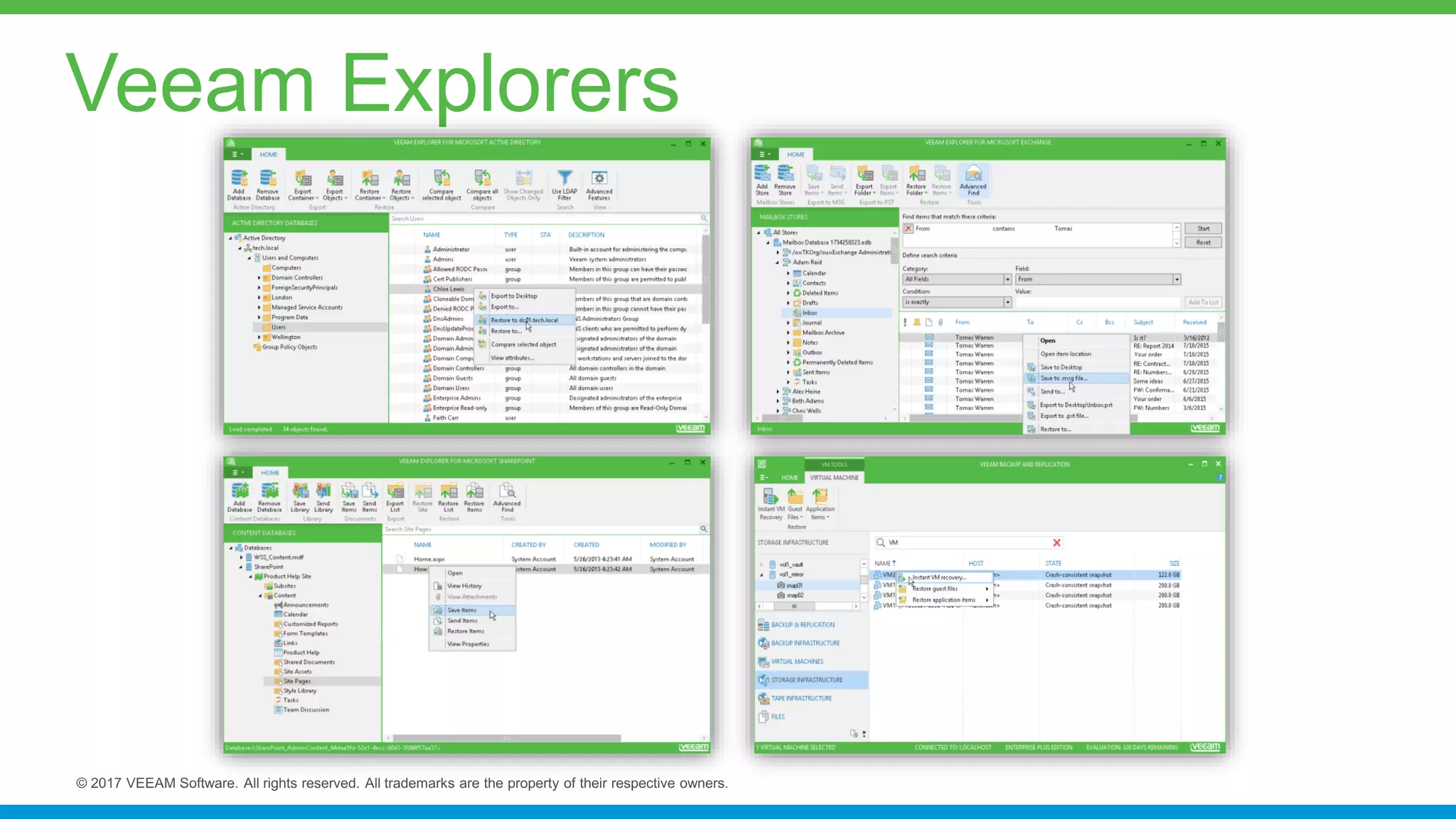
Task: Collapse the Product Help Site node
Action: point(250,577)
